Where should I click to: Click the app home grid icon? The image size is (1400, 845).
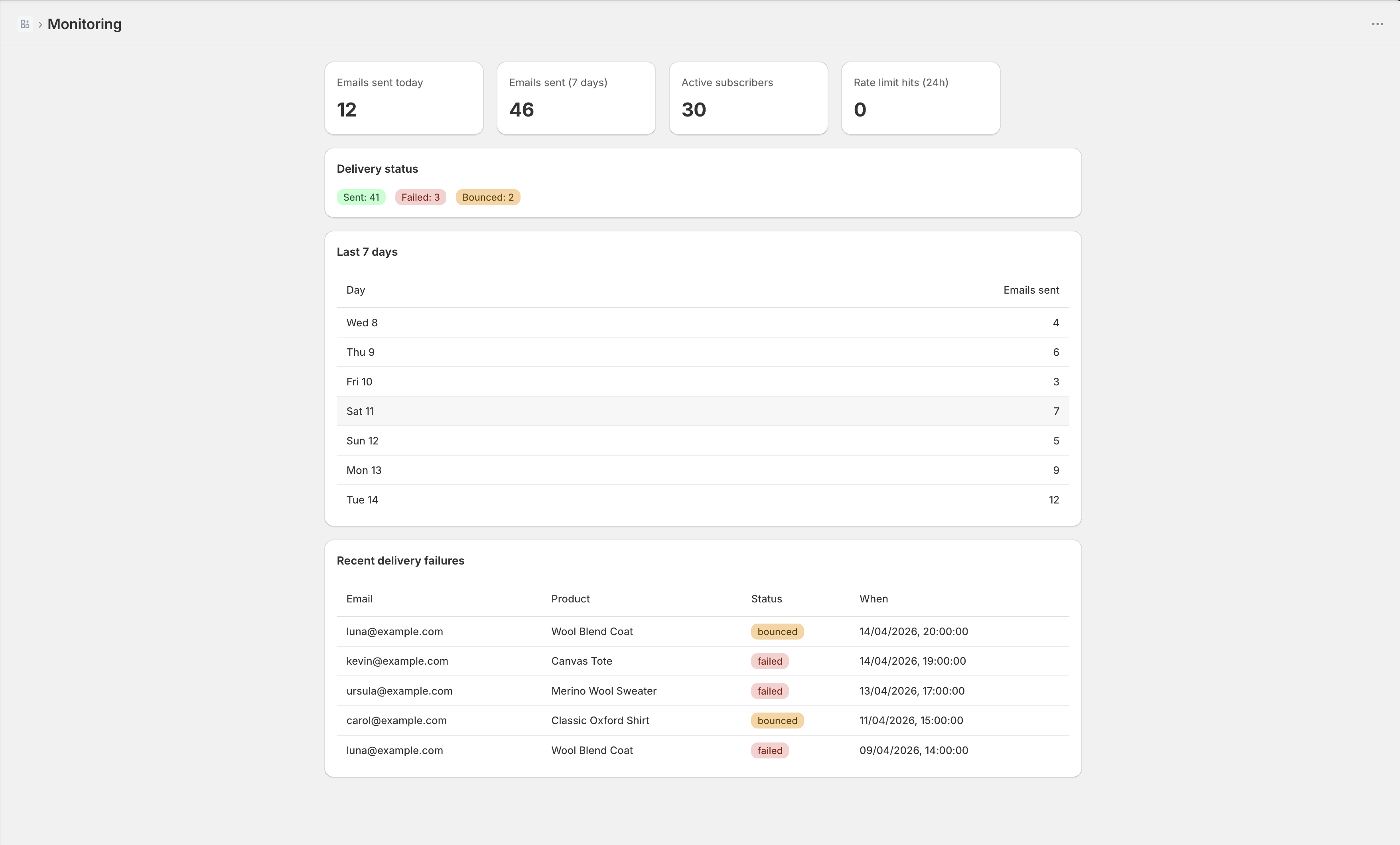[x=24, y=24]
